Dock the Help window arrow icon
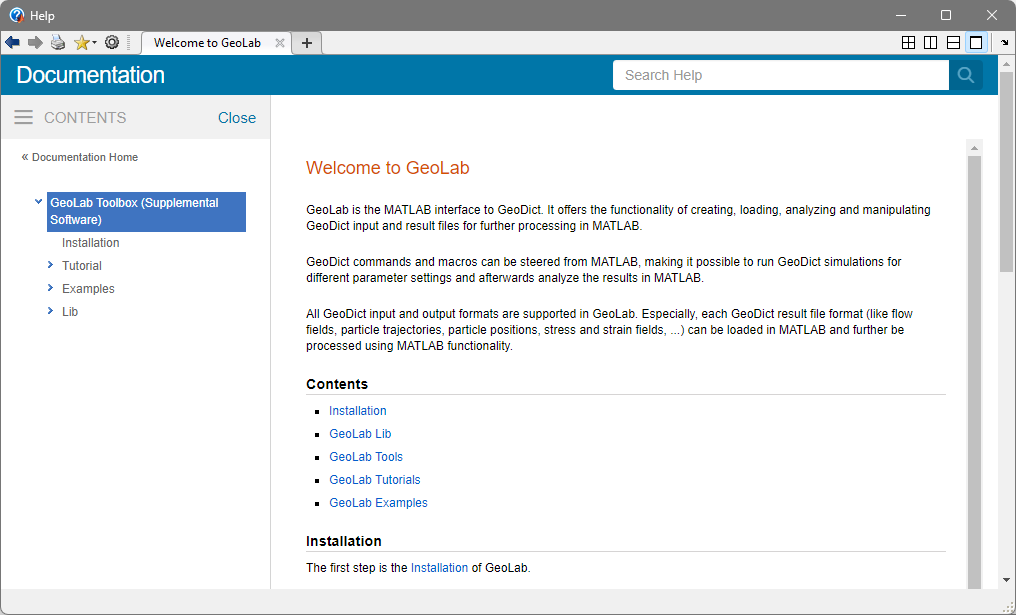The width and height of the screenshot is (1016, 615). point(1004,43)
